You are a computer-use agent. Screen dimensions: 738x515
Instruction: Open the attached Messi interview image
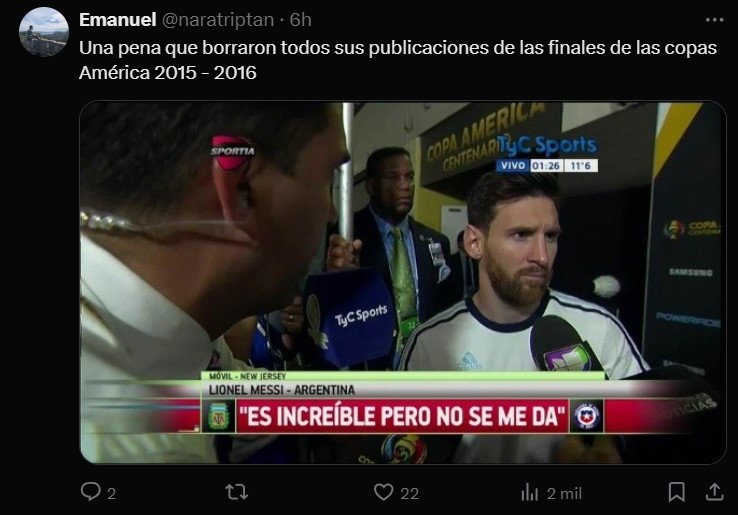pyautogui.click(x=403, y=282)
